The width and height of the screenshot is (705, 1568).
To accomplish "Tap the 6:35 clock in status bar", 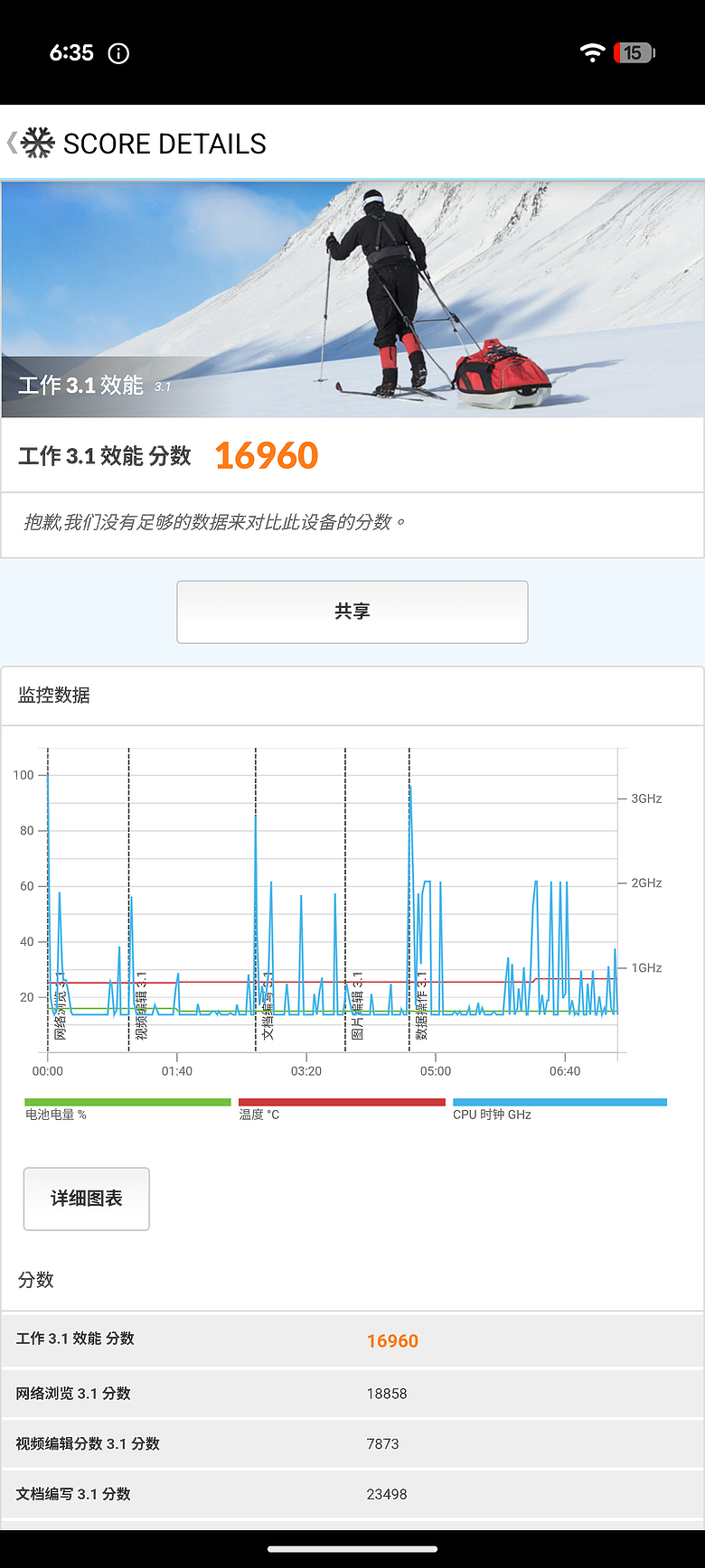I will [x=71, y=52].
